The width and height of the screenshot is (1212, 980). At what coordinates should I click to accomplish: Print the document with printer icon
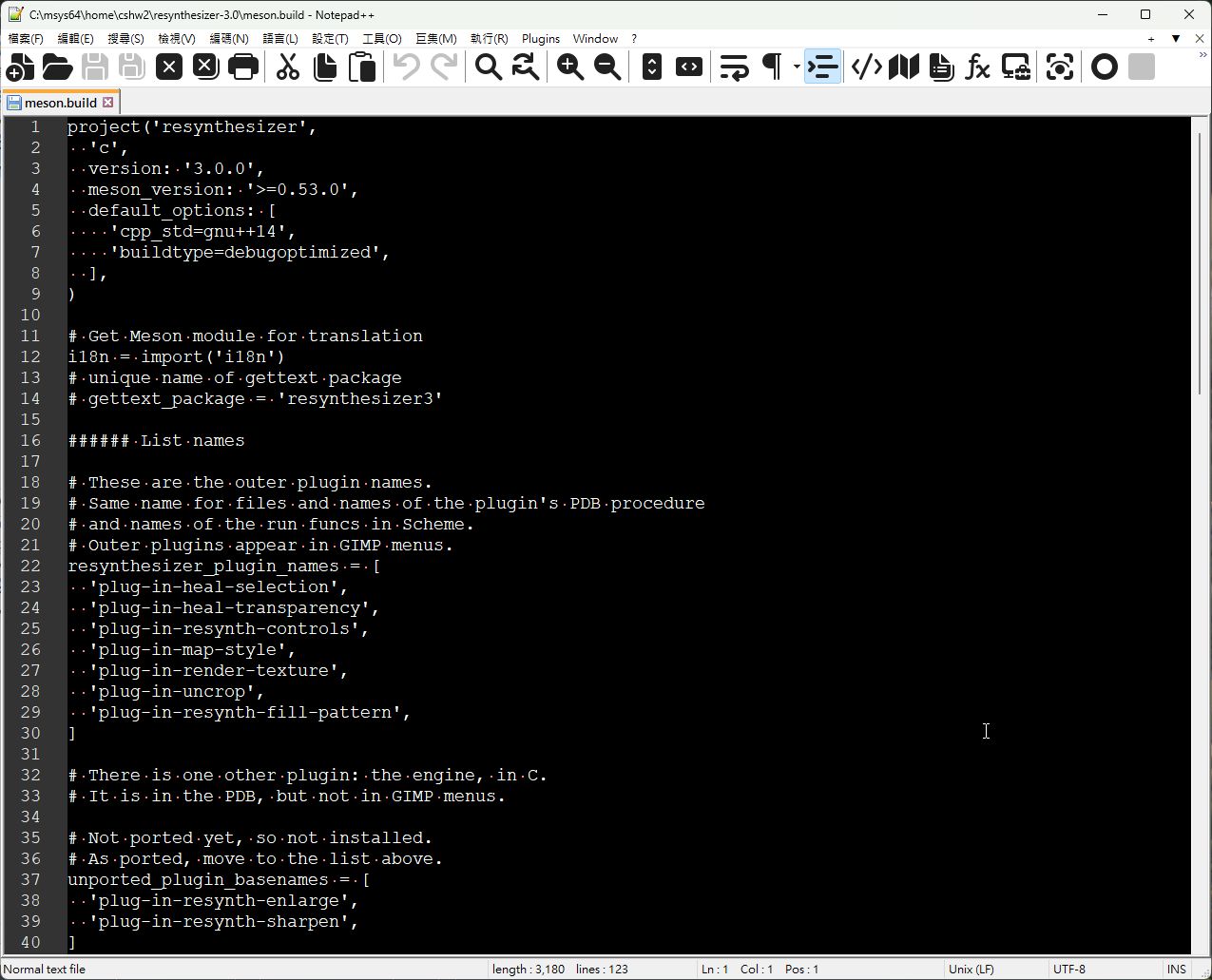pyautogui.click(x=243, y=67)
